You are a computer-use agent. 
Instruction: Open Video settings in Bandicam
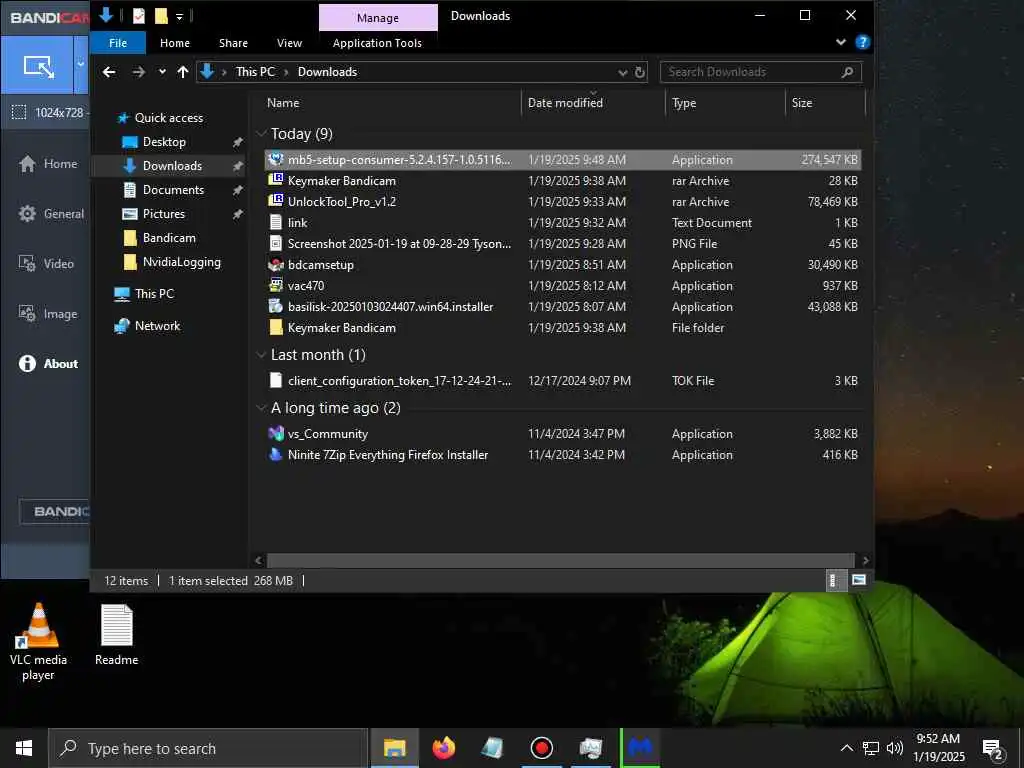tap(46, 264)
